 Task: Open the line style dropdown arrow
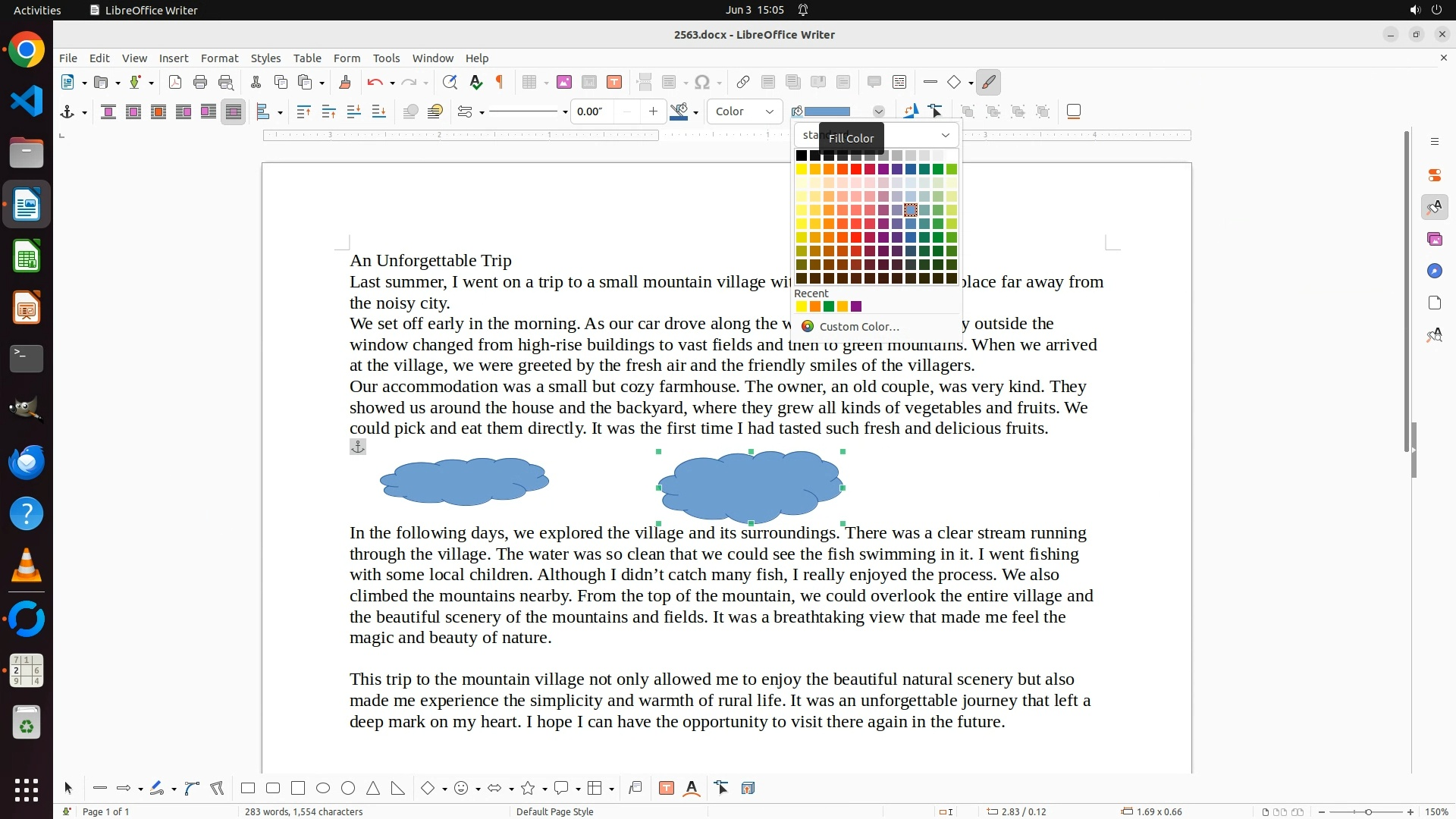pos(565,112)
